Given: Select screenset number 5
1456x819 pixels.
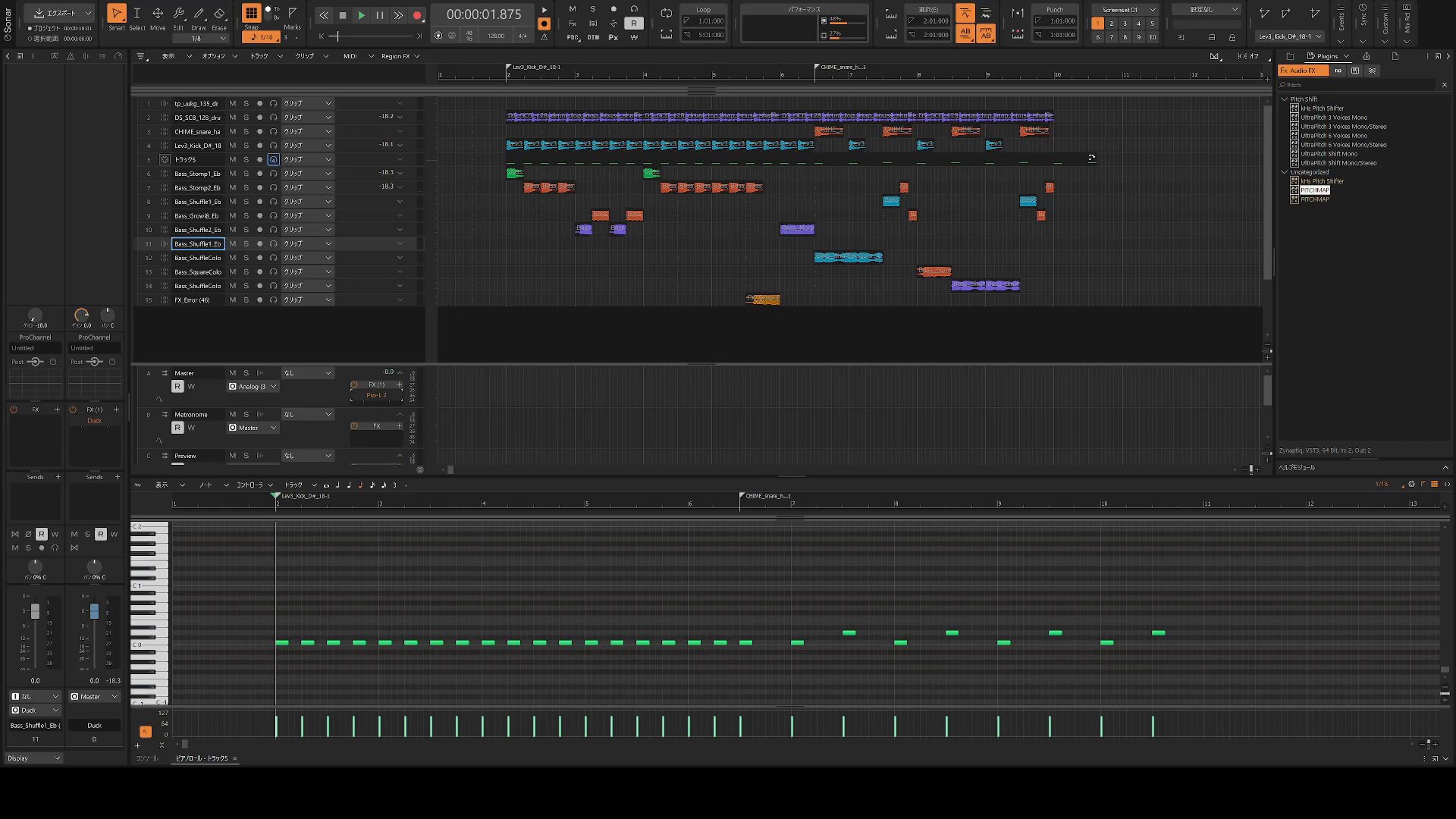Looking at the screenshot, I should coord(1152,24).
